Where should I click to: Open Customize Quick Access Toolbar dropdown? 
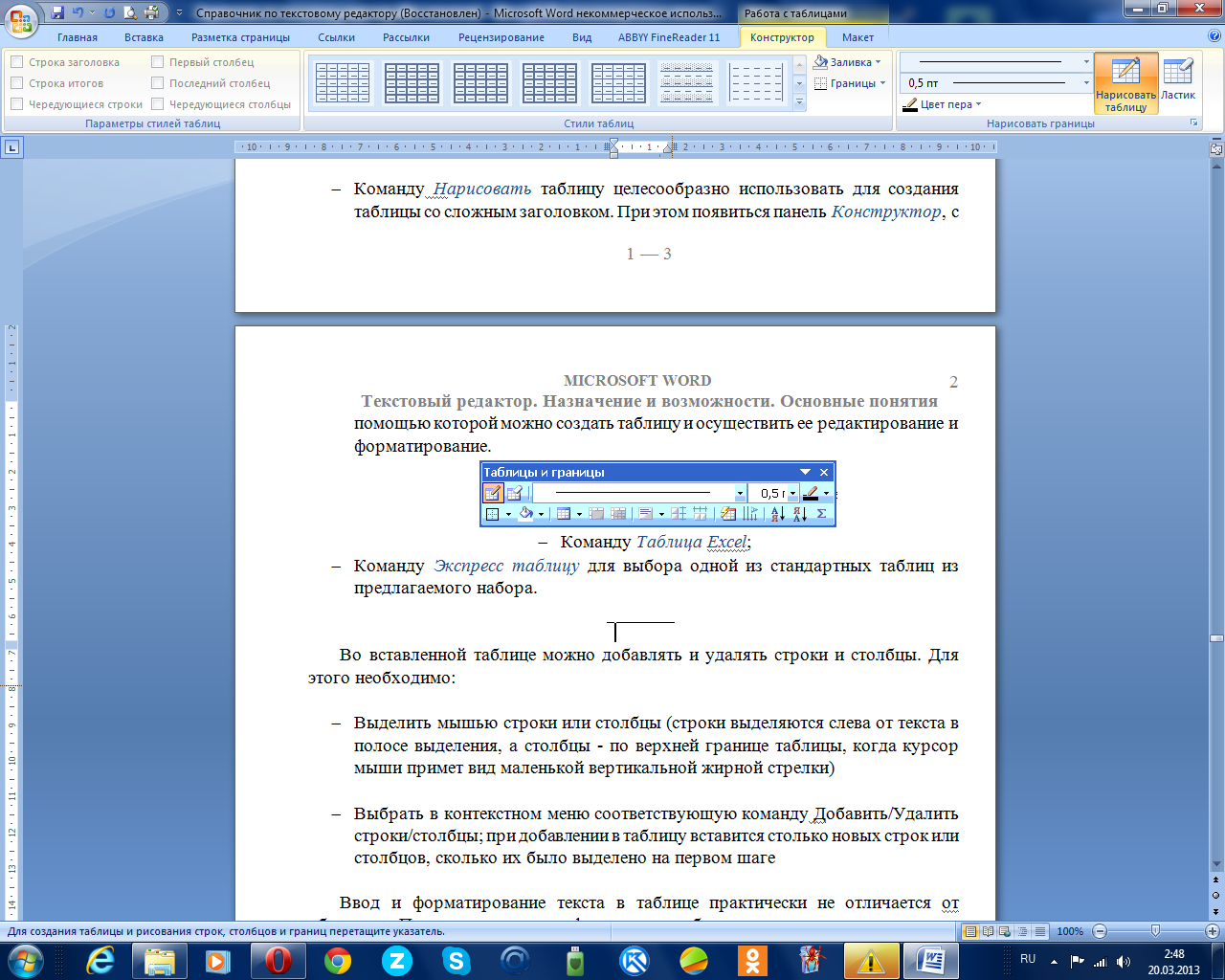tap(179, 13)
